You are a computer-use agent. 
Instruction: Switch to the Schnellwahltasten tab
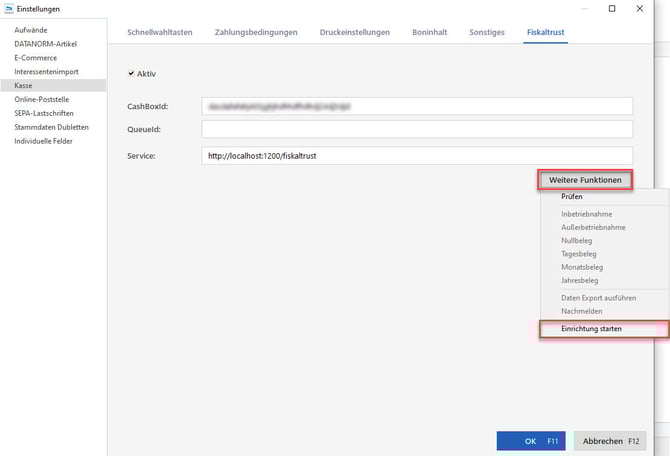point(159,32)
